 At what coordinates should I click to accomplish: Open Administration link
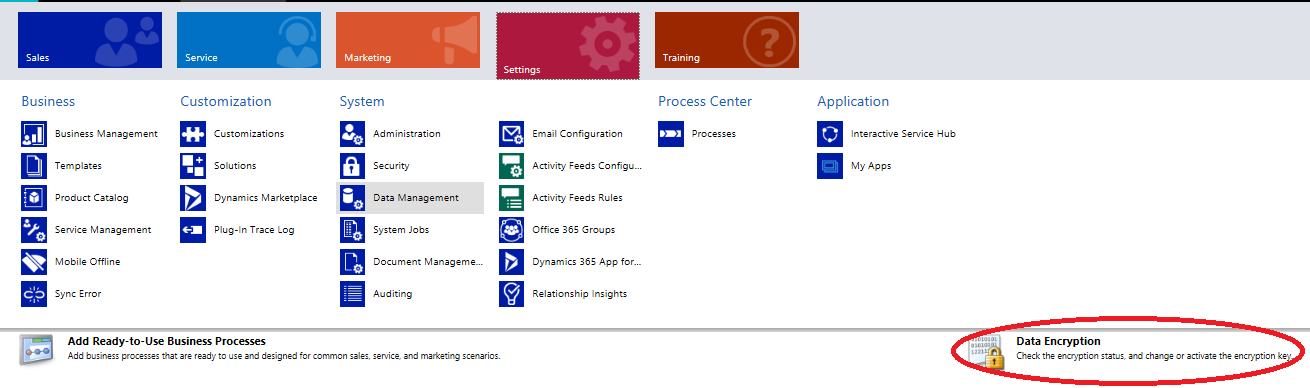click(x=407, y=134)
